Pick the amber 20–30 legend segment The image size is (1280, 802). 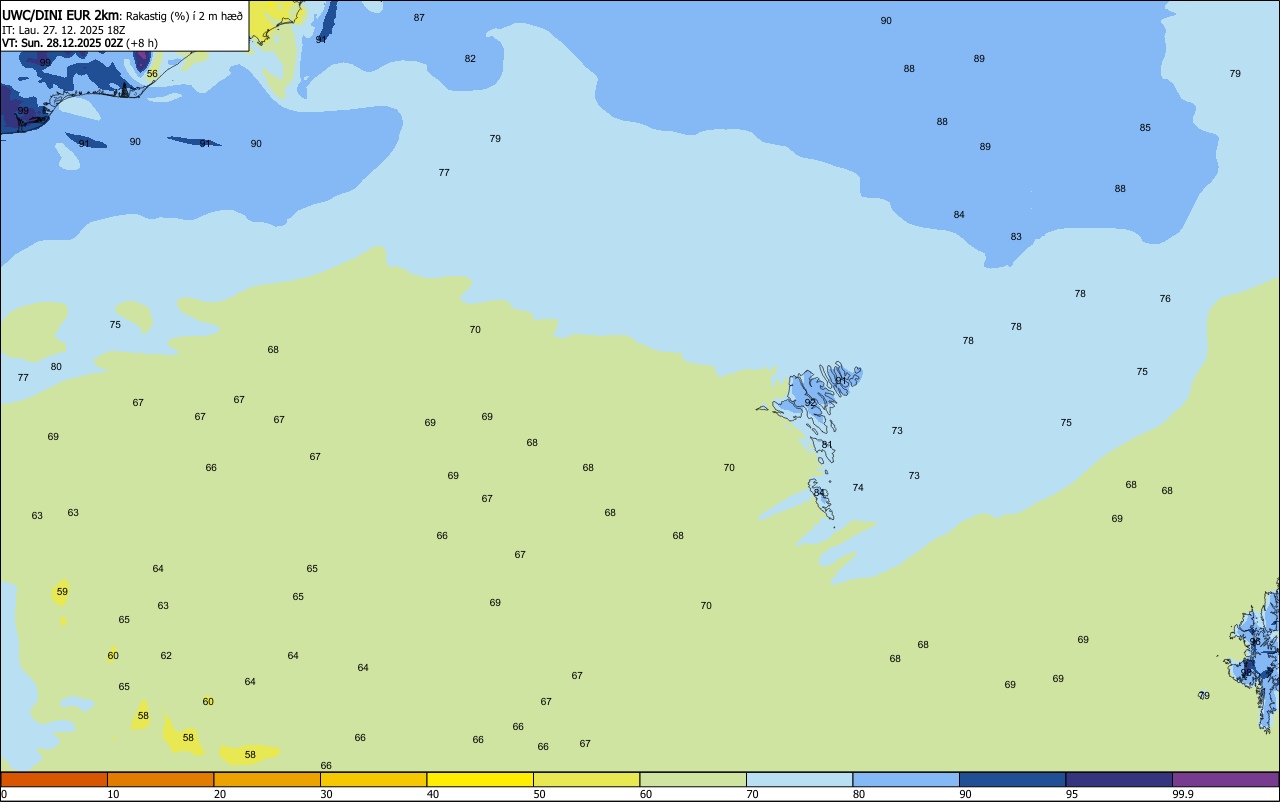(x=267, y=779)
